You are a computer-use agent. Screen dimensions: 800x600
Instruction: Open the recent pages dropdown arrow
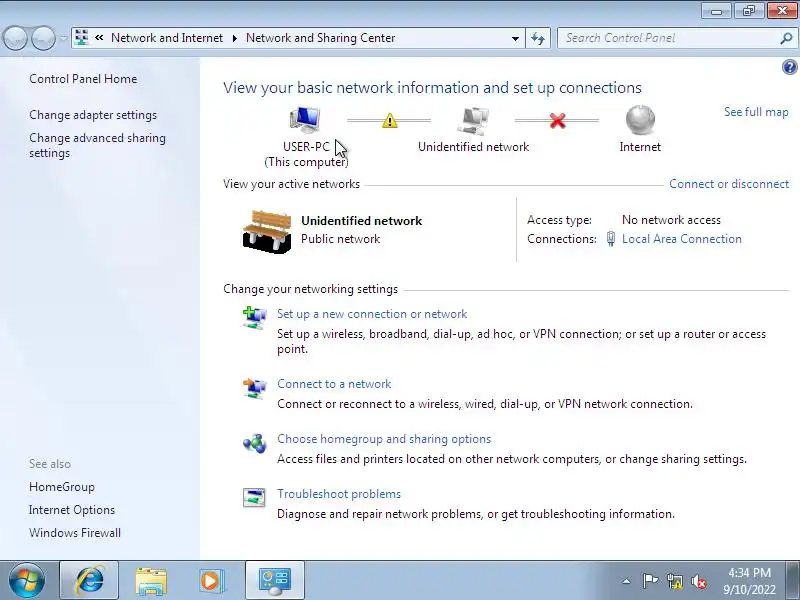[63, 38]
